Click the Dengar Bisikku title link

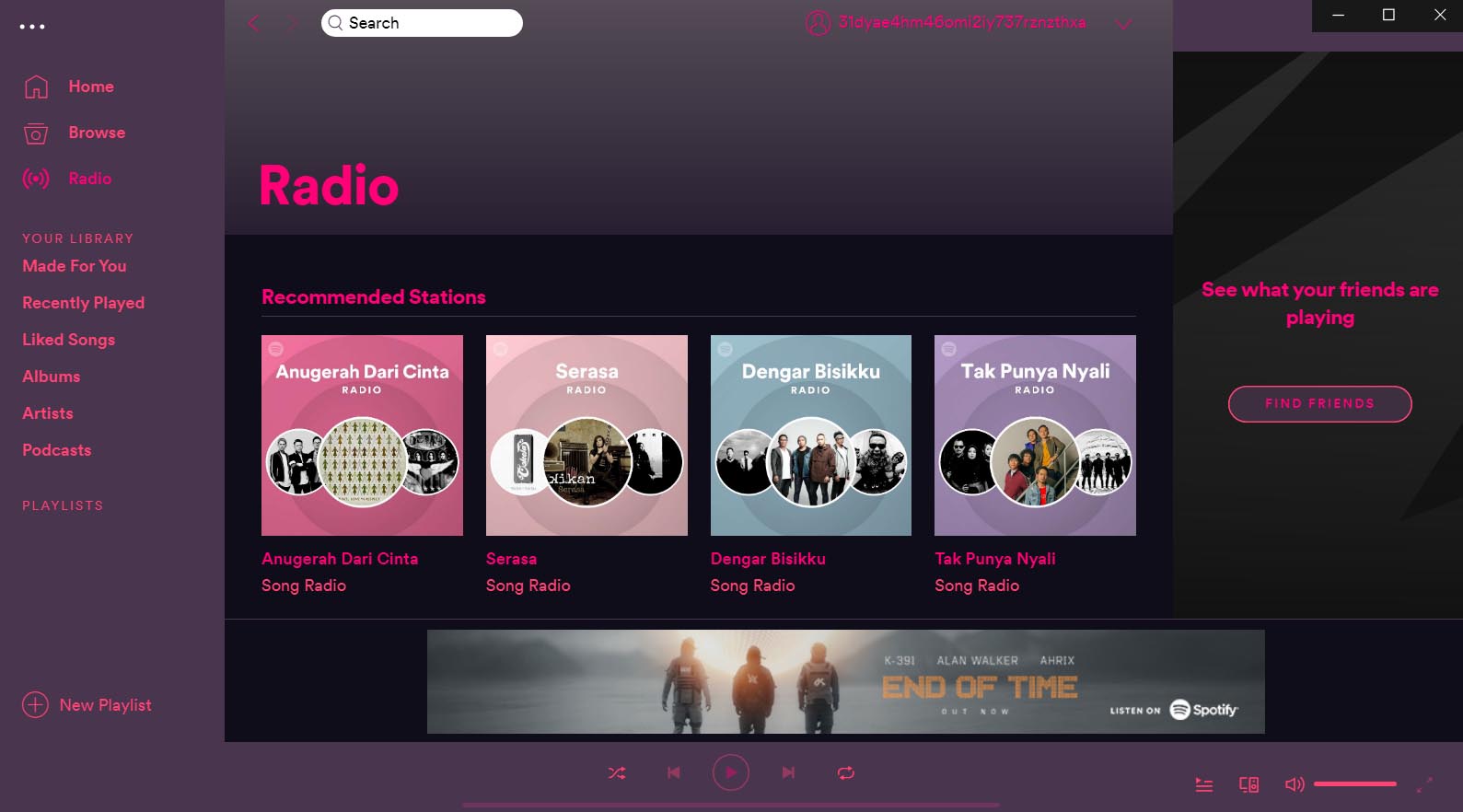pyautogui.click(x=768, y=559)
